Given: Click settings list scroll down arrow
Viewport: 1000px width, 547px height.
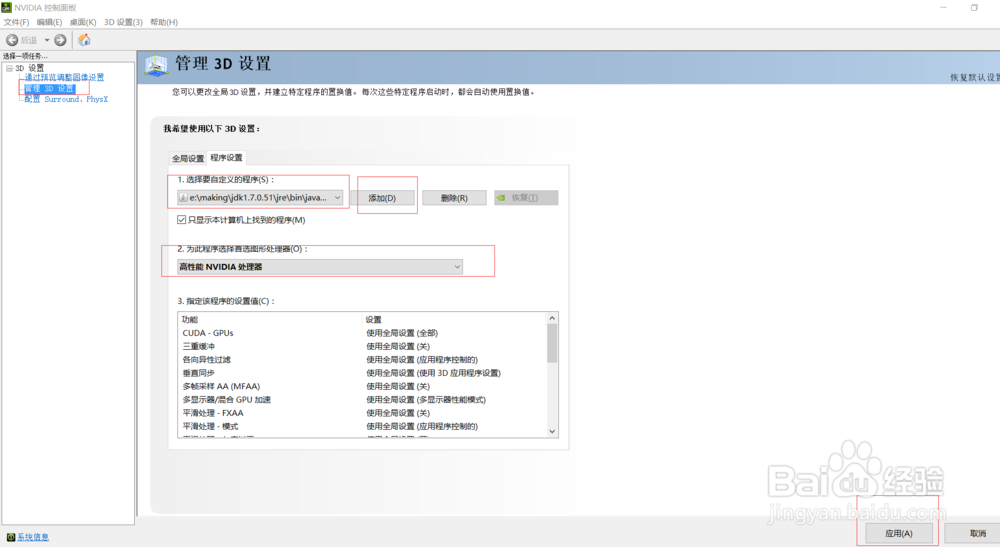Looking at the screenshot, I should point(552,432).
